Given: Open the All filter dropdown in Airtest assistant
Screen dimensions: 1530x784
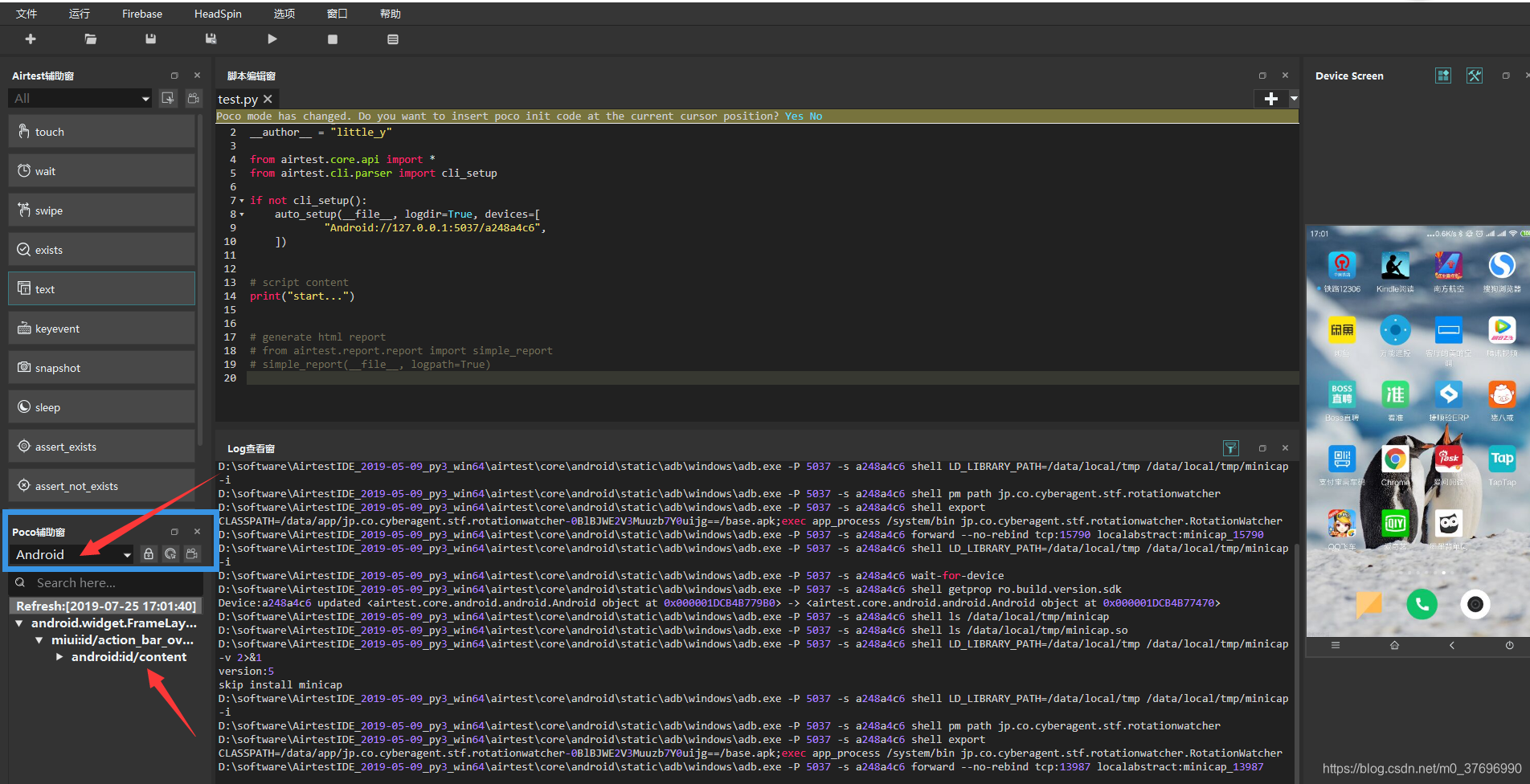Looking at the screenshot, I should 80,98.
